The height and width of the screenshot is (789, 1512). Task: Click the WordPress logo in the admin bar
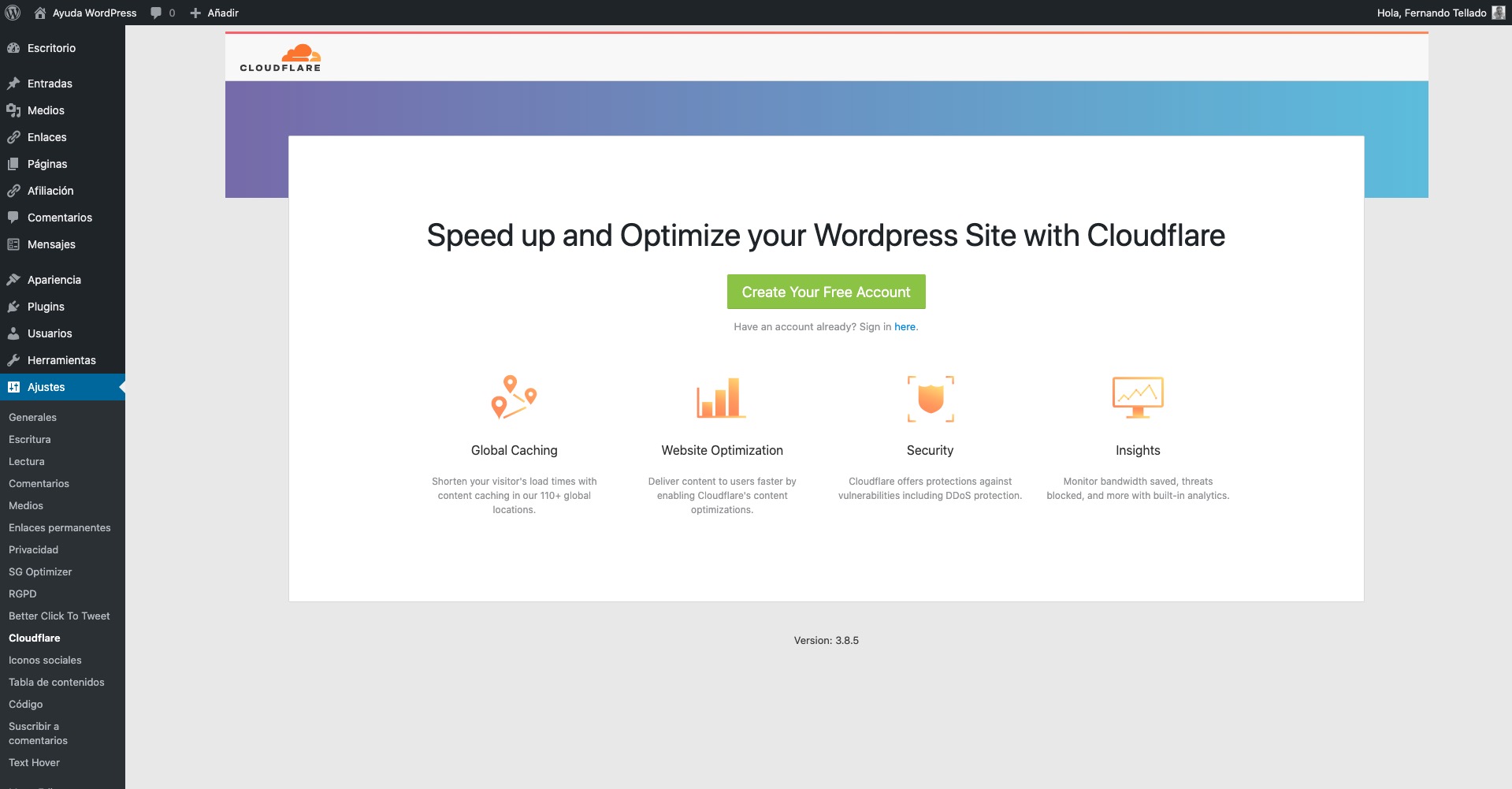click(13, 13)
